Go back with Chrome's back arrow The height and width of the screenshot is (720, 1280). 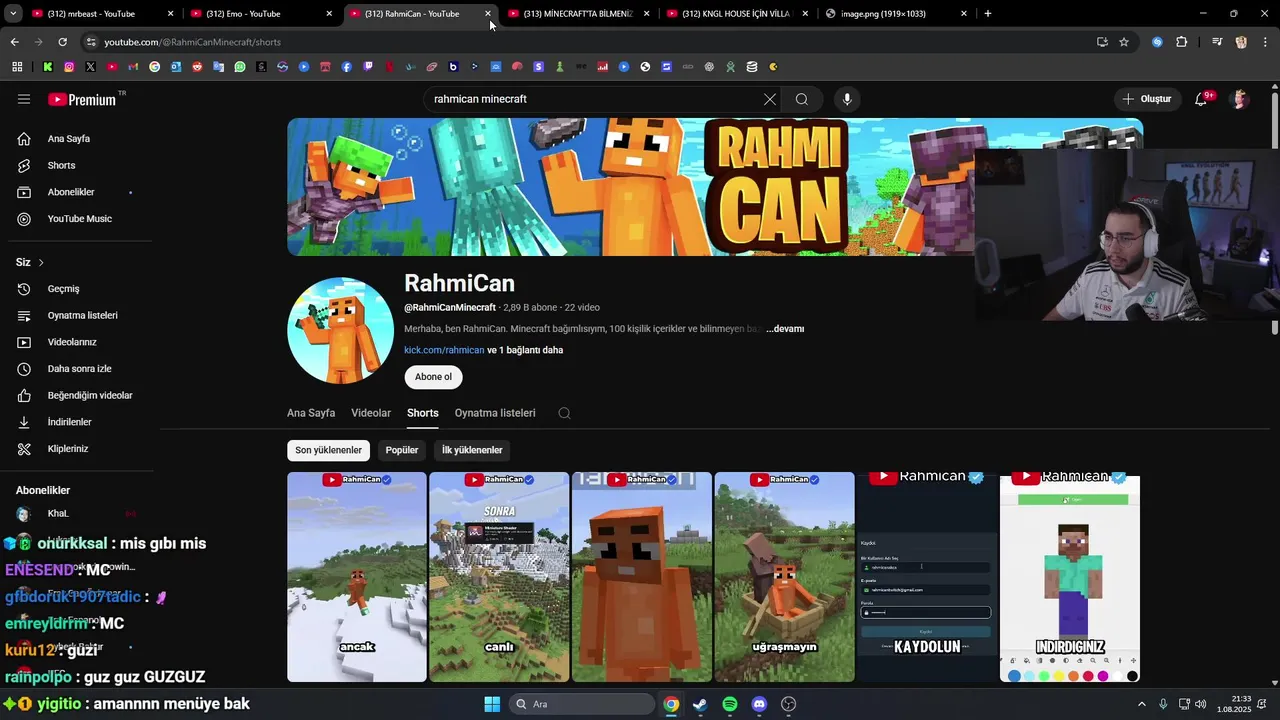click(x=14, y=42)
